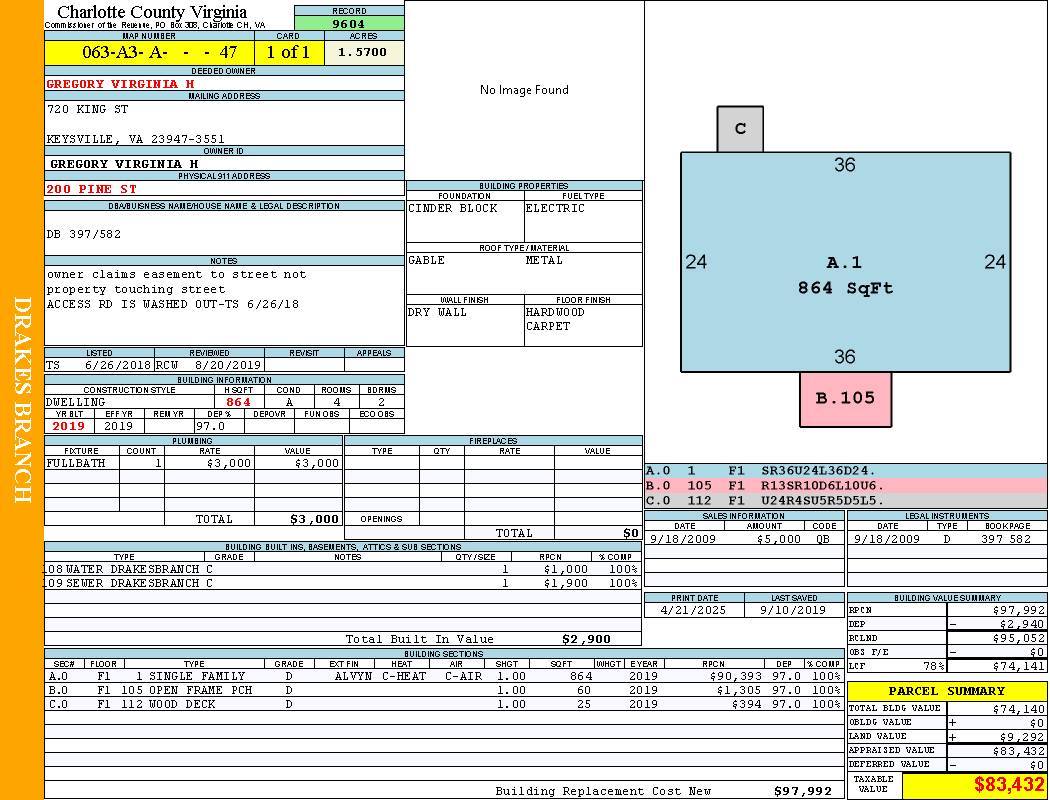
Task: Click legal description DB 397/582
Action: [x=84, y=234]
